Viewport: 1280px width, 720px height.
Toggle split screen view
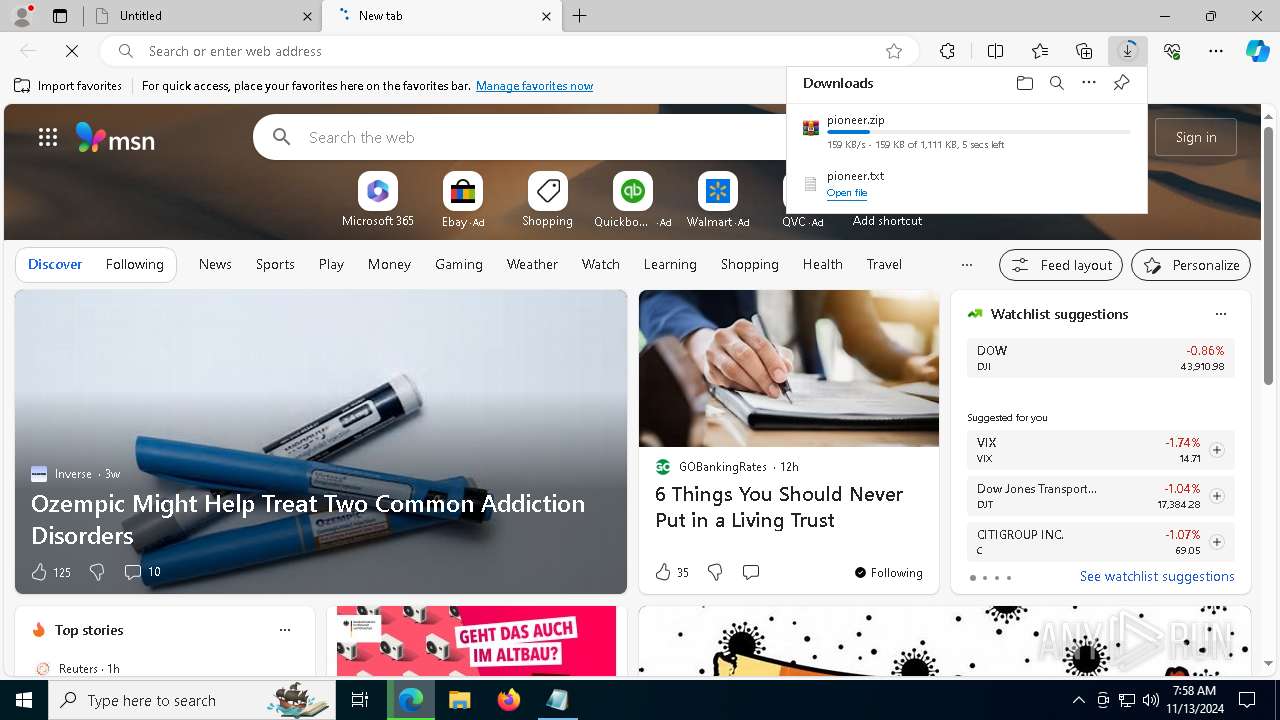(995, 51)
